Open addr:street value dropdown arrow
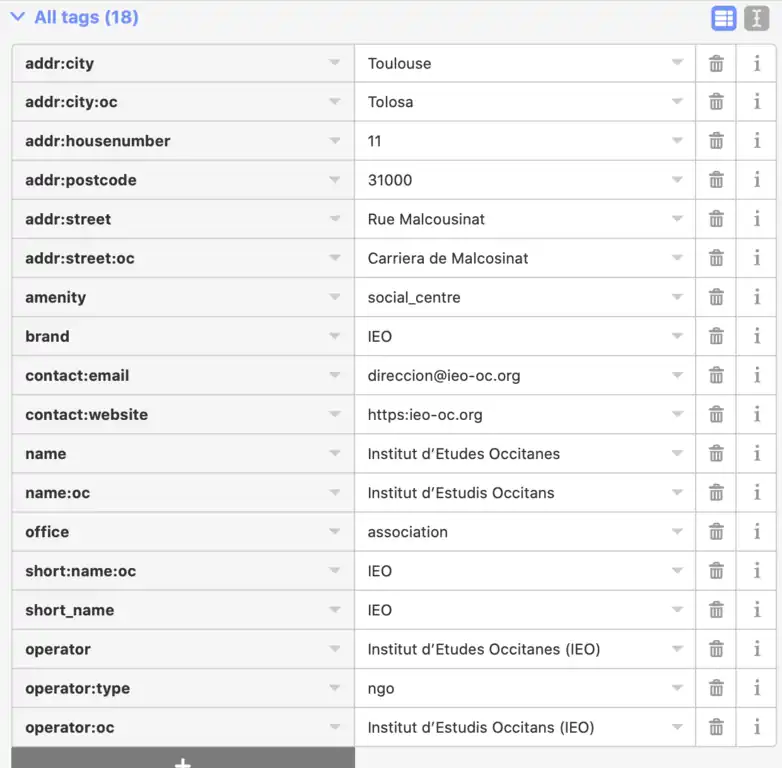This screenshot has width=782, height=768. coord(677,220)
